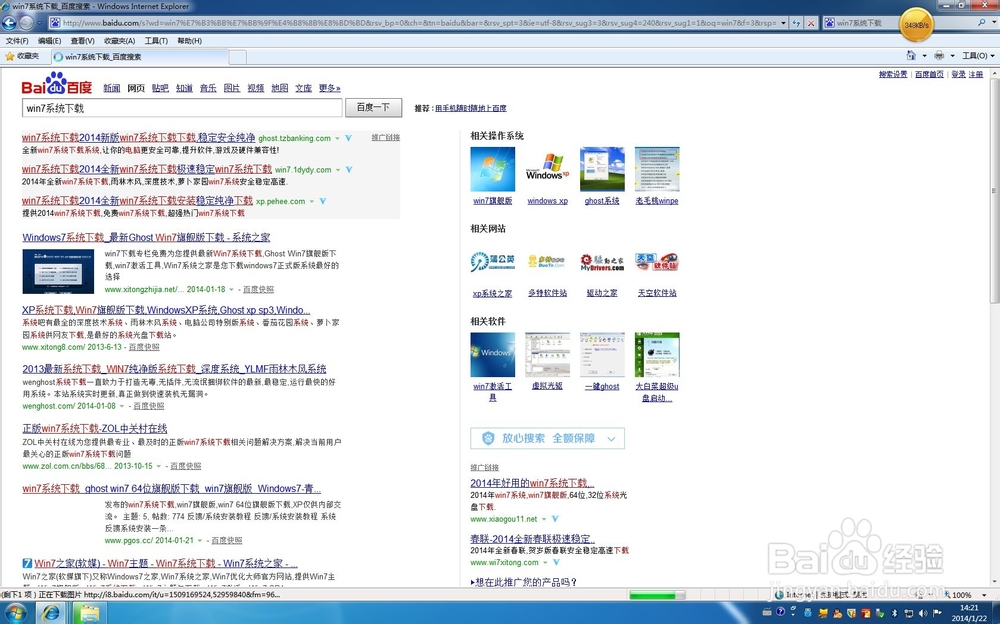This screenshot has height=624, width=1000.
Task: Click the 老毛桃winpe thumbnail image
Action: click(x=657, y=169)
